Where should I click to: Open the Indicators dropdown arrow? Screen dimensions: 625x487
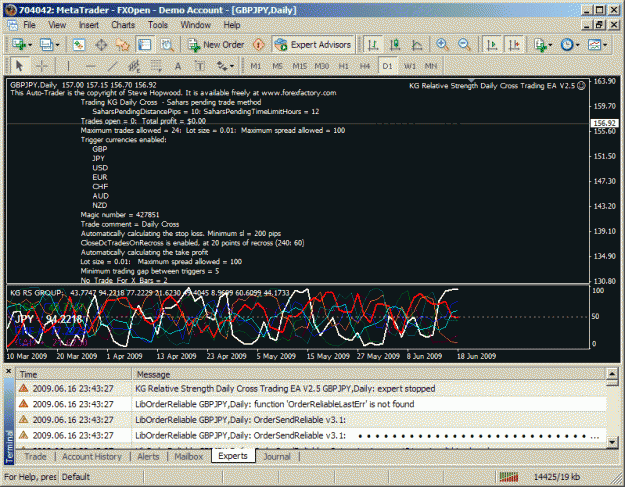(x=550, y=45)
